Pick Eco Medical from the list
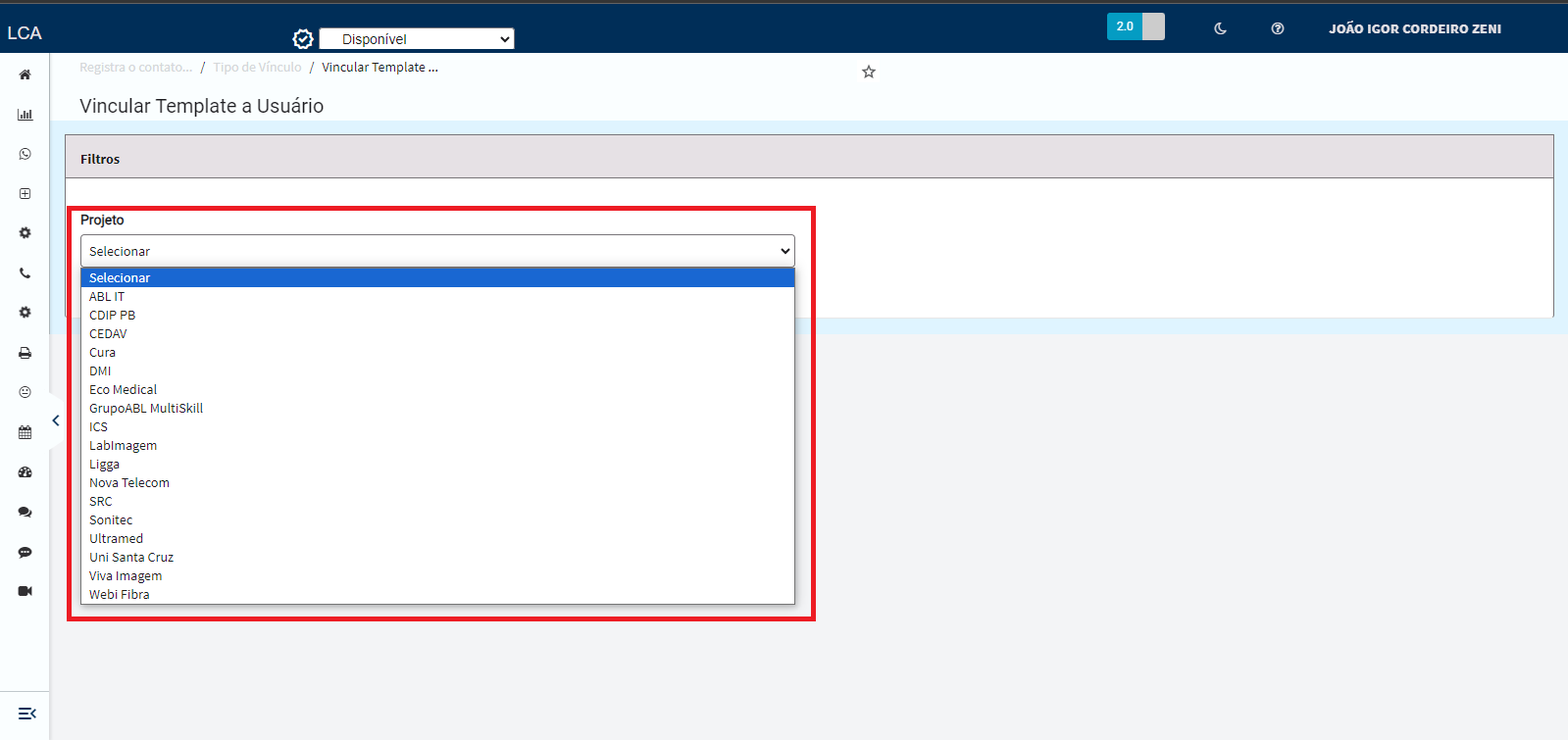1568x740 pixels. pos(437,389)
